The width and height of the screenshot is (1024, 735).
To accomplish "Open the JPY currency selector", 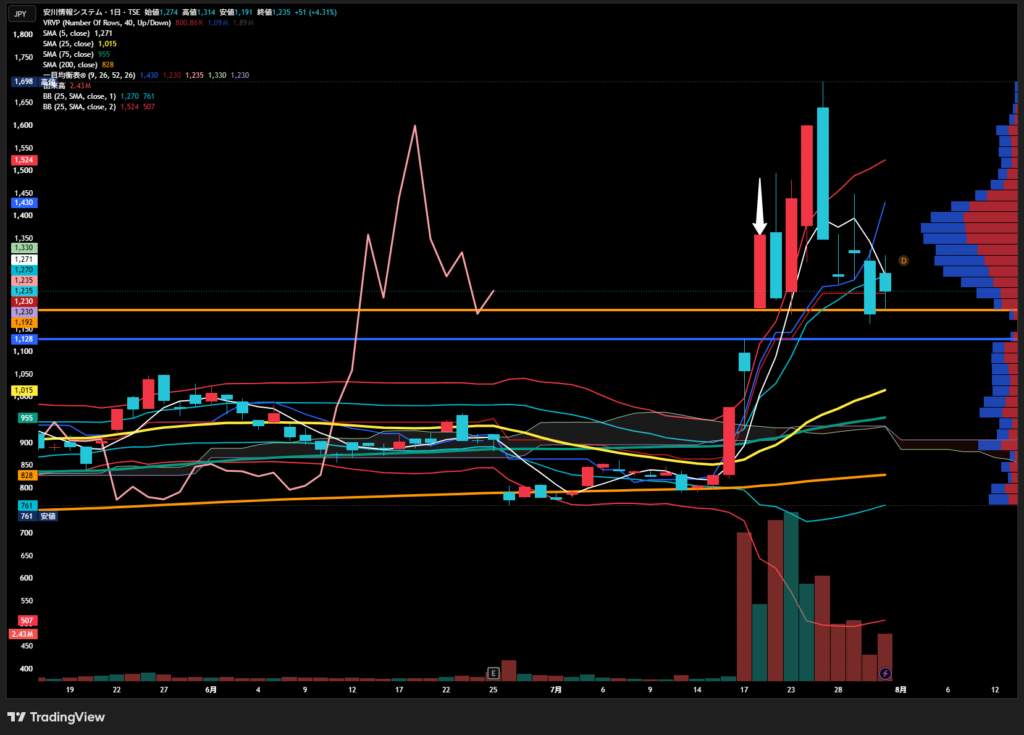I will (21, 14).
